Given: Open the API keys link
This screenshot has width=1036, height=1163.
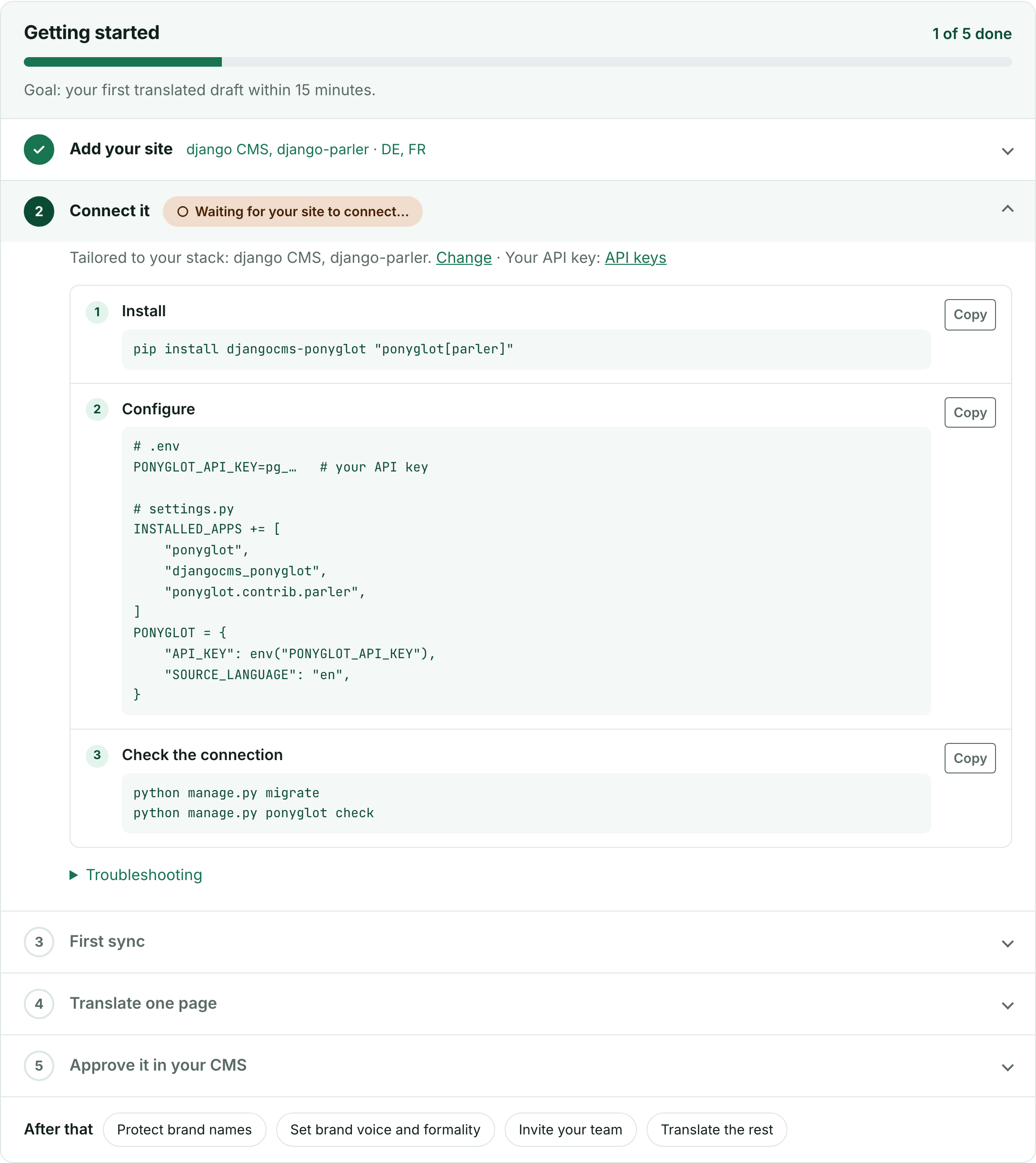Looking at the screenshot, I should click(635, 258).
